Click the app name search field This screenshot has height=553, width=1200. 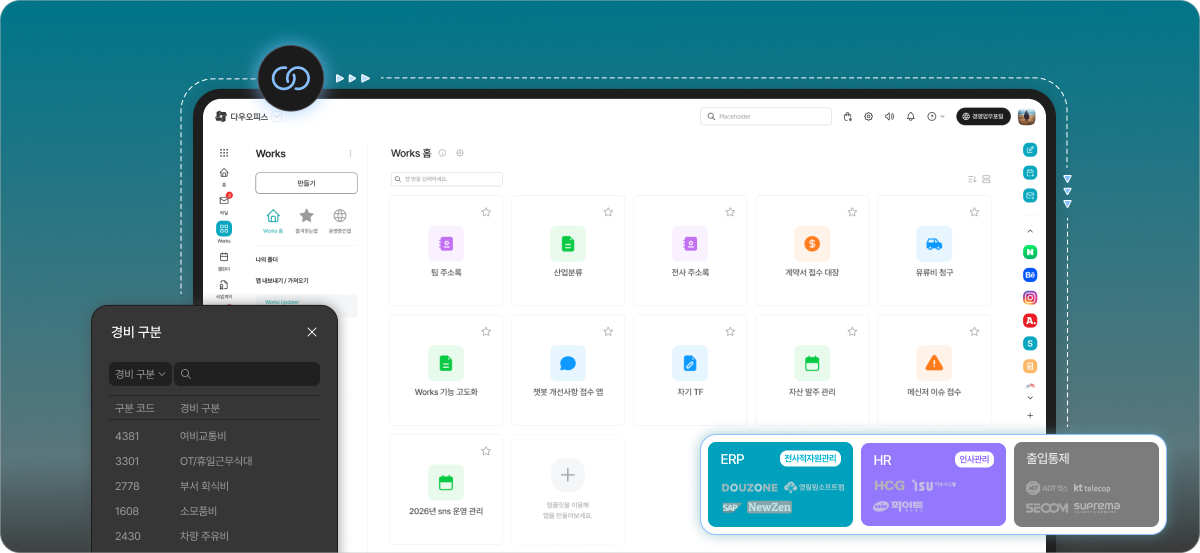[x=447, y=179]
